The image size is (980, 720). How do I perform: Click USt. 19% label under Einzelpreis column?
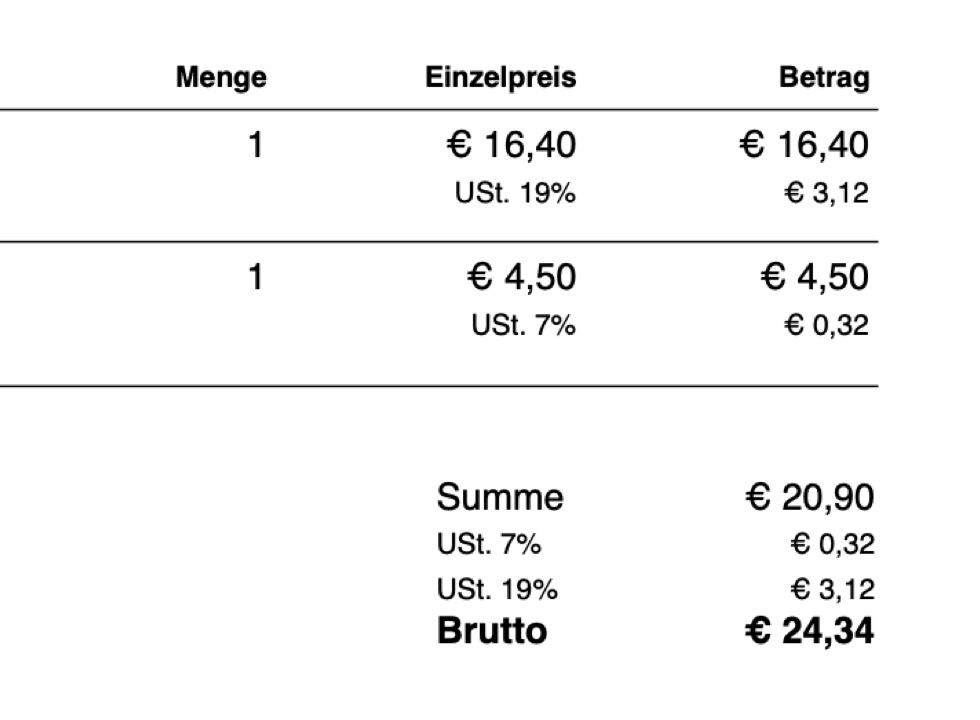tap(515, 194)
